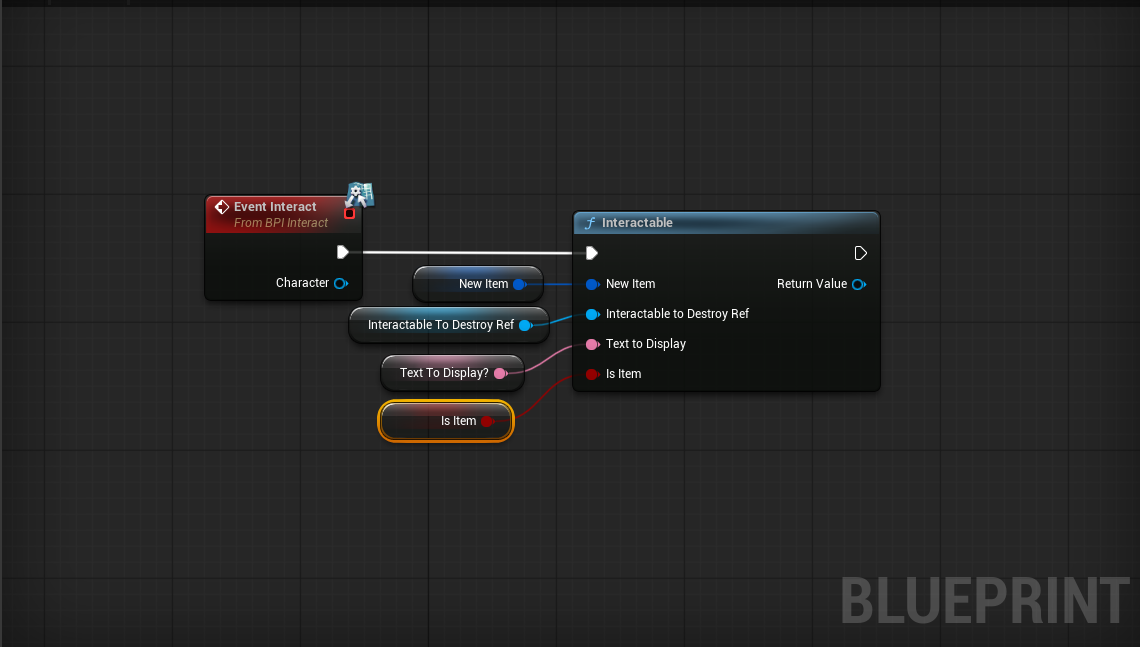Screen dimensions: 1140x647
Task: Click the red delegate pin on Event Interact
Action: 349,213
